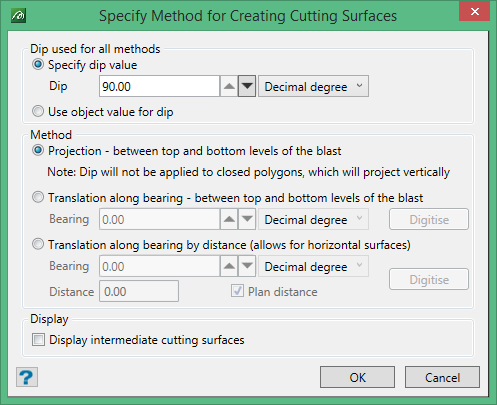The width and height of the screenshot is (497, 405).
Task: Select the 'Specify dip value' radio button
Action: point(38,64)
